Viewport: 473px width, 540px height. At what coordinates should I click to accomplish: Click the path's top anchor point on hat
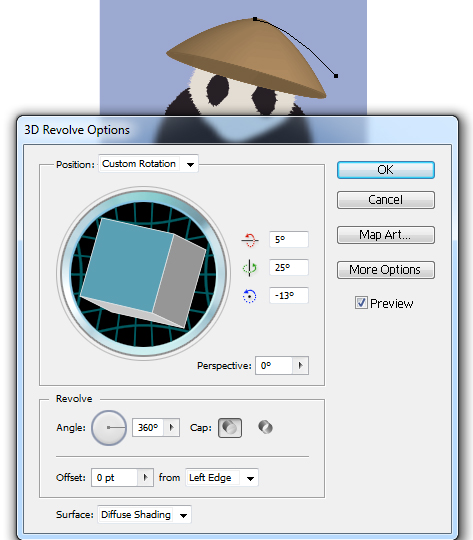255,19
